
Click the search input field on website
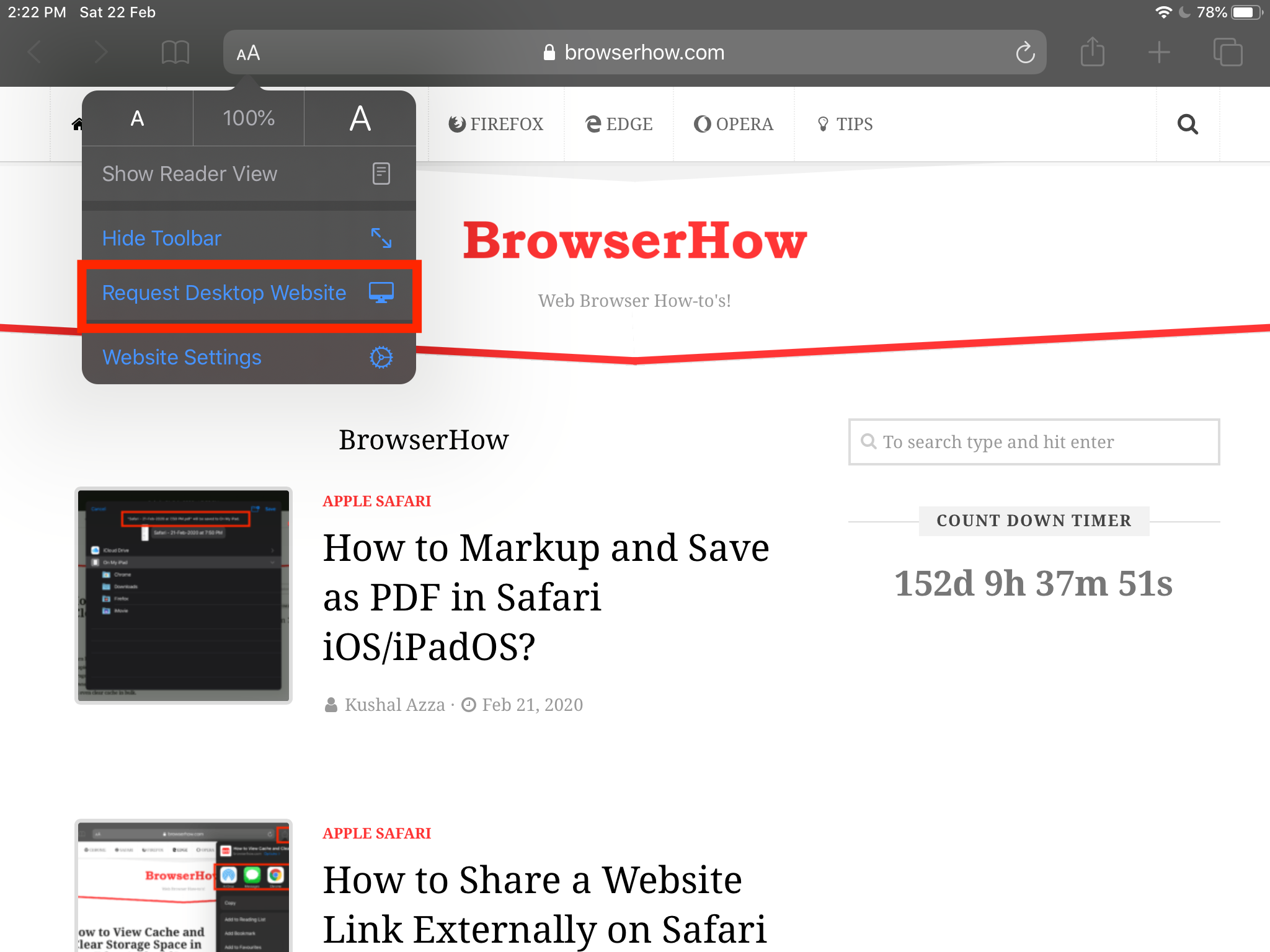coord(1033,441)
